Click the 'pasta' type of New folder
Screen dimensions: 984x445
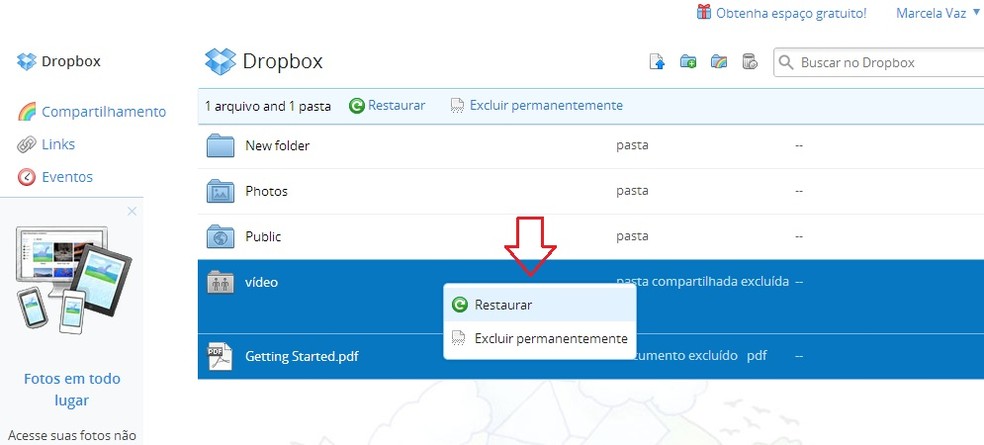(x=632, y=146)
